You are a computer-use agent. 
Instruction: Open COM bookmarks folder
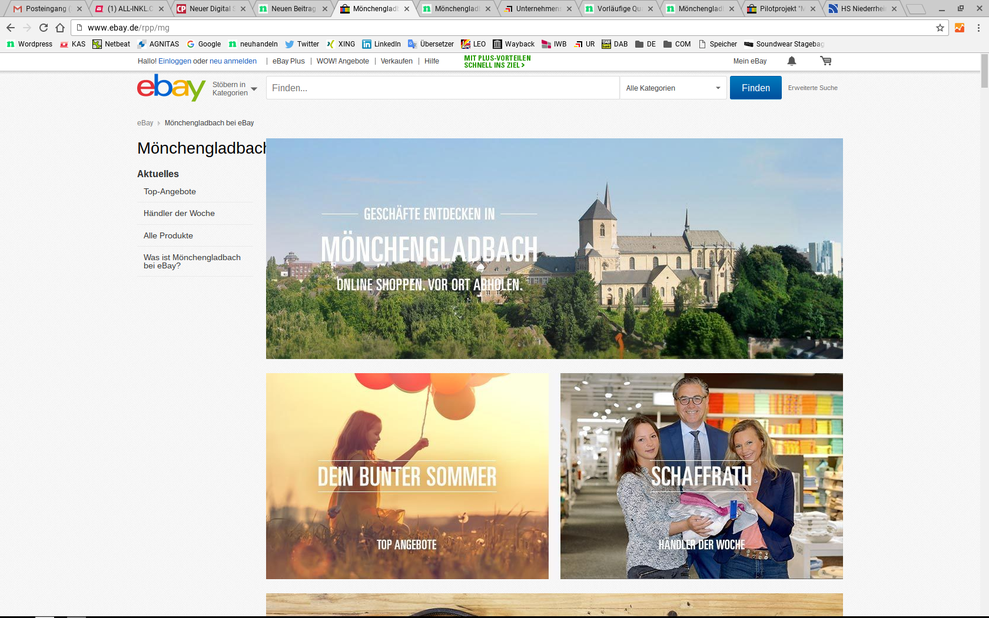[677, 44]
